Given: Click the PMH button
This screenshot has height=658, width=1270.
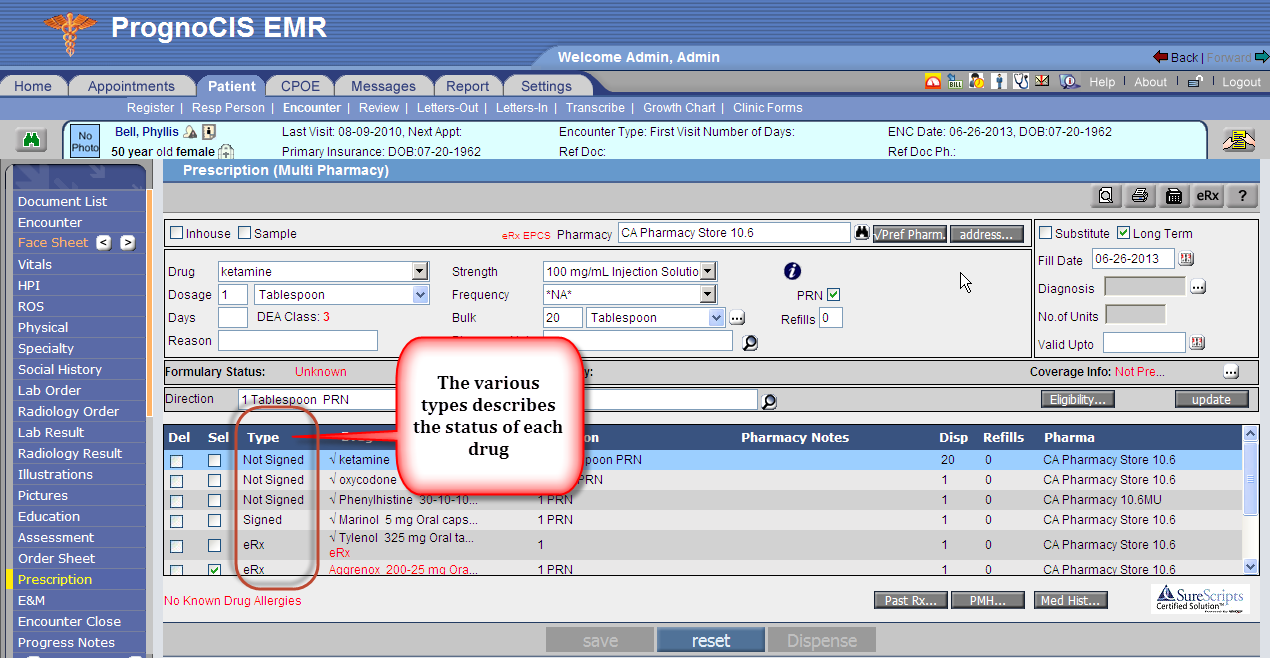Looking at the screenshot, I should (989, 600).
